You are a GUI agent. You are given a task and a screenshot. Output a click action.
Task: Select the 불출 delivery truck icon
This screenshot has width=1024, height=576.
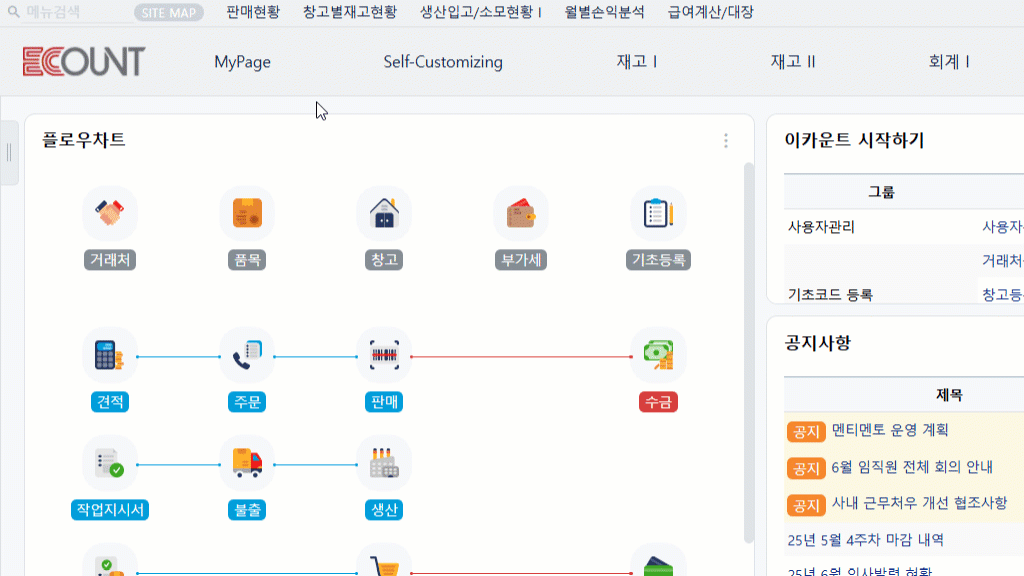tap(247, 462)
